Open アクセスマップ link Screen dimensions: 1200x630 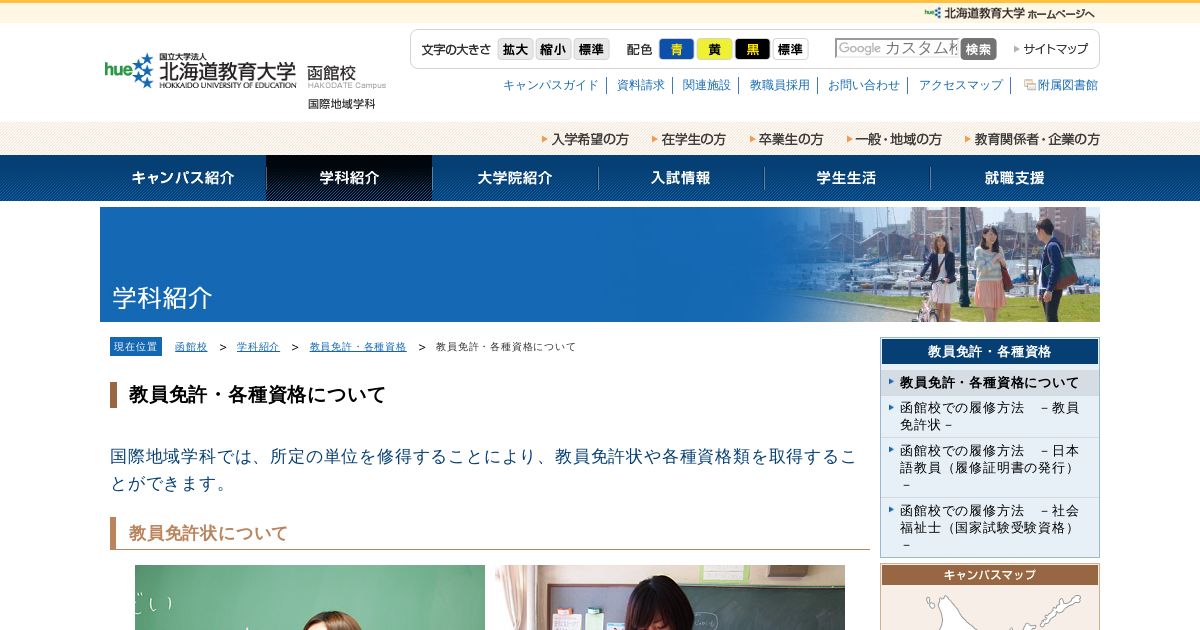(961, 85)
